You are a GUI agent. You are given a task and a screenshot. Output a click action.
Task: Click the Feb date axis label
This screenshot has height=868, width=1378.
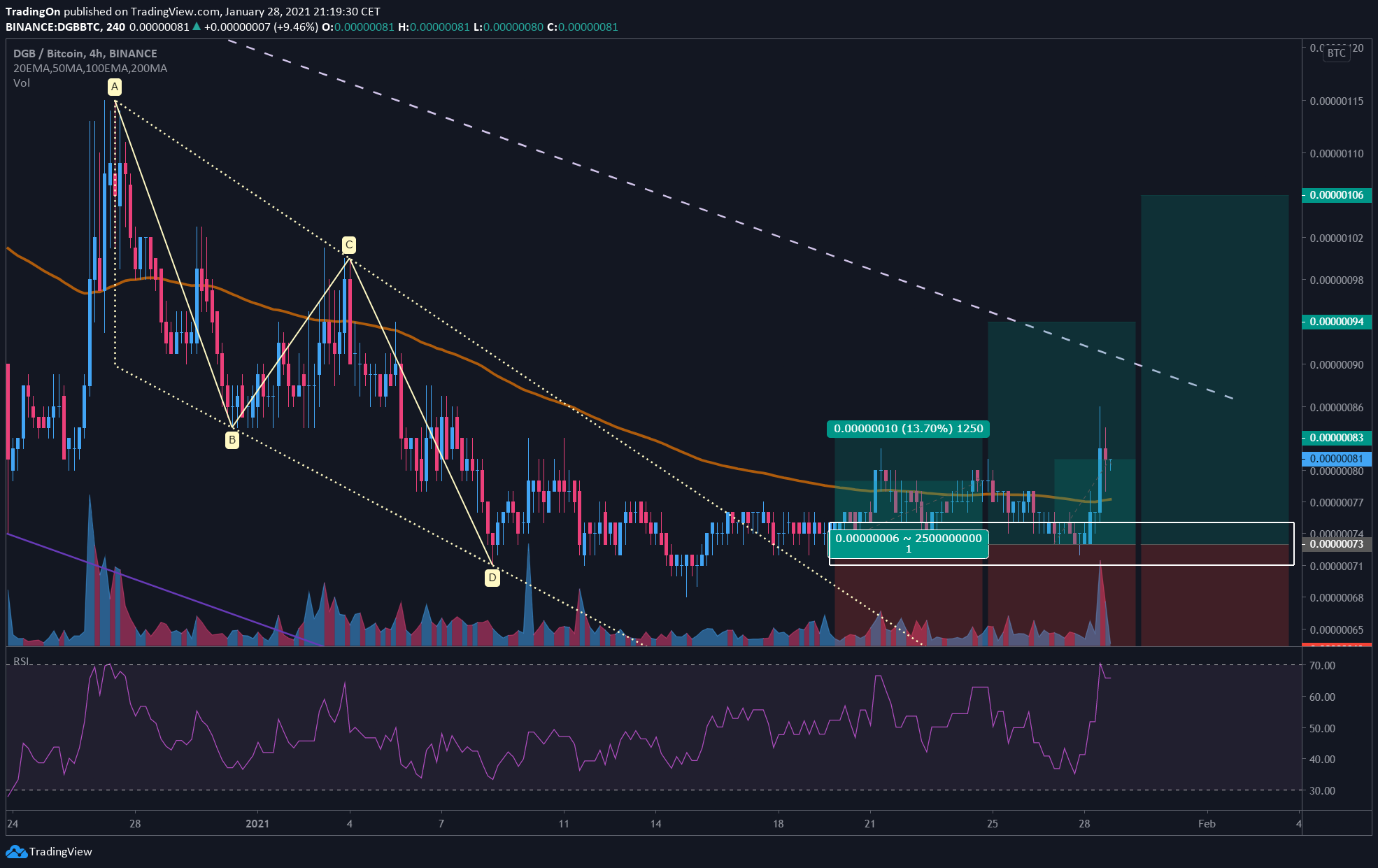pos(1207,824)
